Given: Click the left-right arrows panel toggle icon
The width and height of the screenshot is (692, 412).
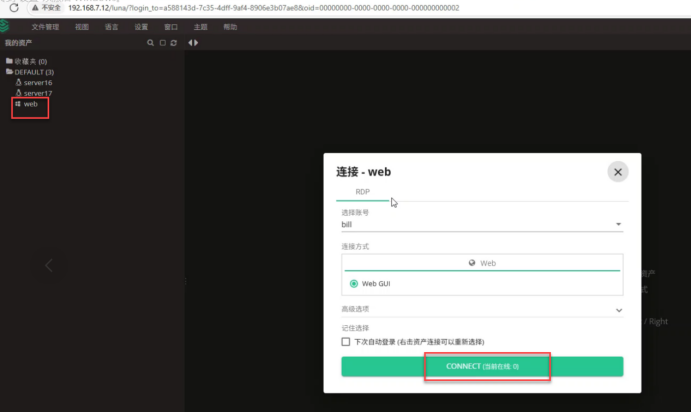Looking at the screenshot, I should coord(193,43).
